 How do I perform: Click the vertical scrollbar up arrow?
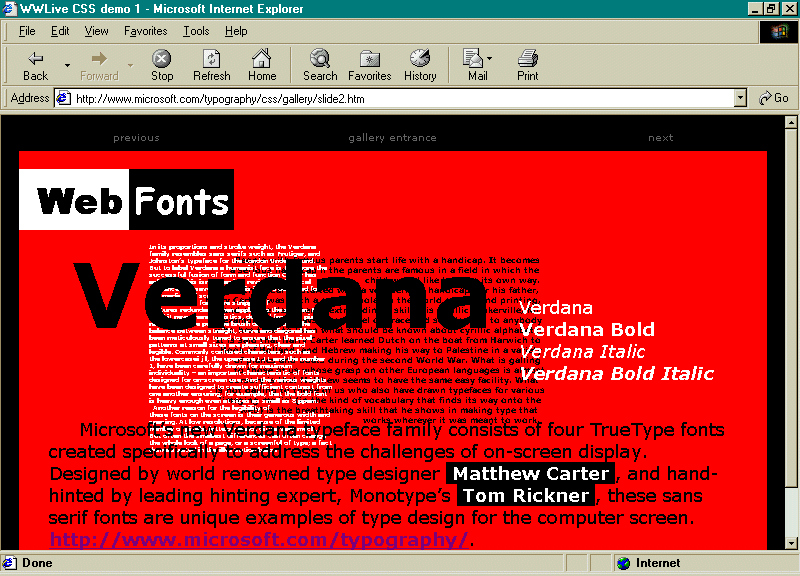tap(791, 122)
